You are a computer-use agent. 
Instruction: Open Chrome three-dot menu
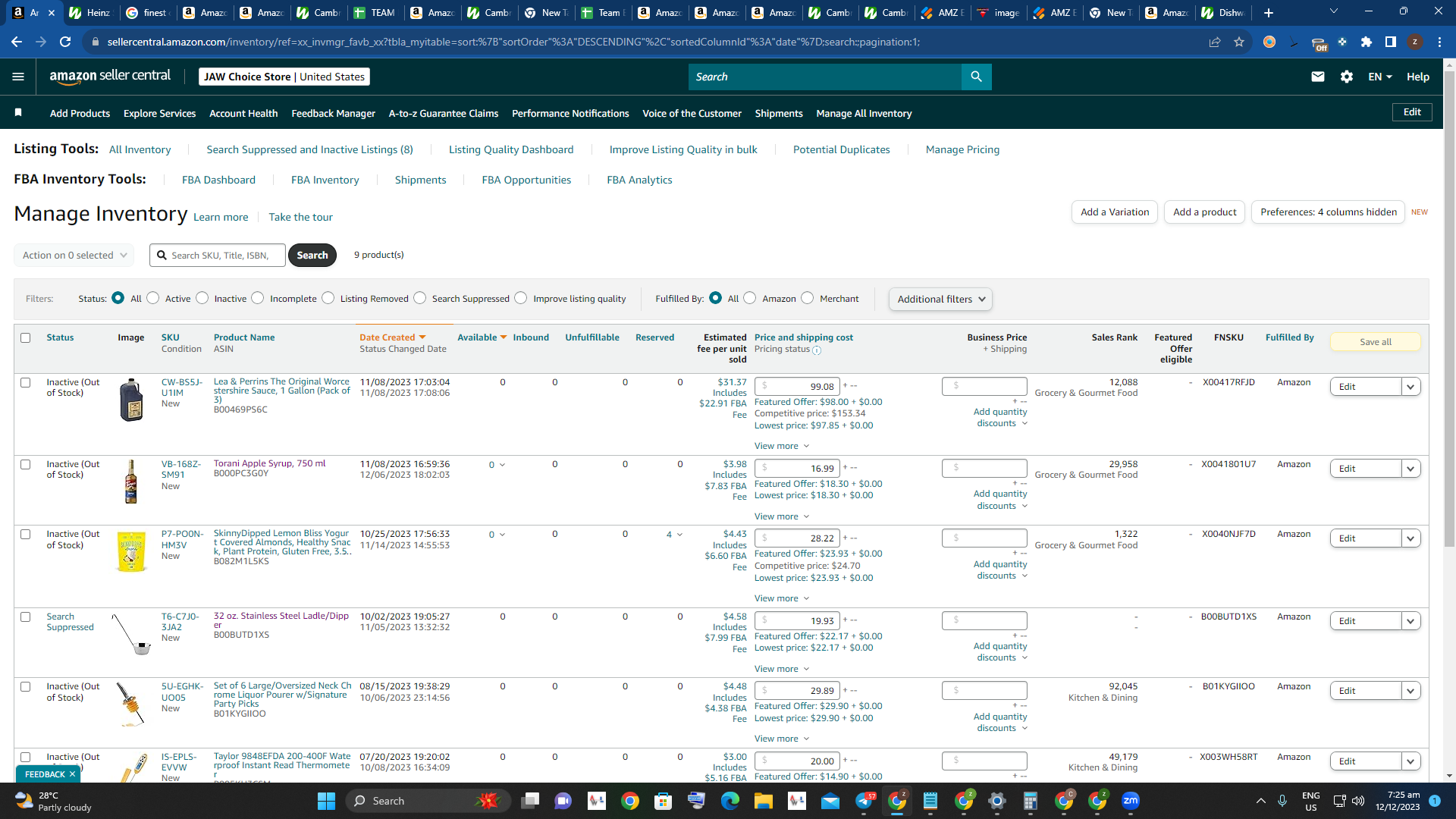[1439, 42]
